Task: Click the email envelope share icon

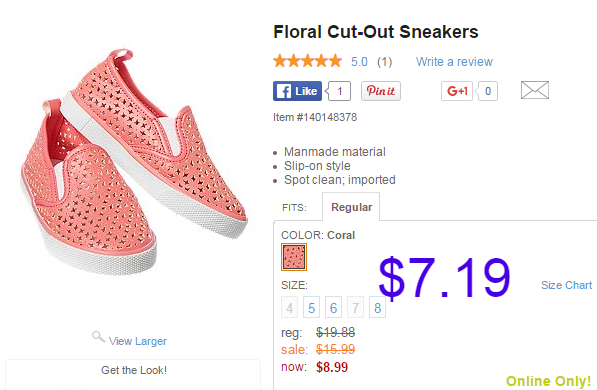Action: tap(535, 90)
